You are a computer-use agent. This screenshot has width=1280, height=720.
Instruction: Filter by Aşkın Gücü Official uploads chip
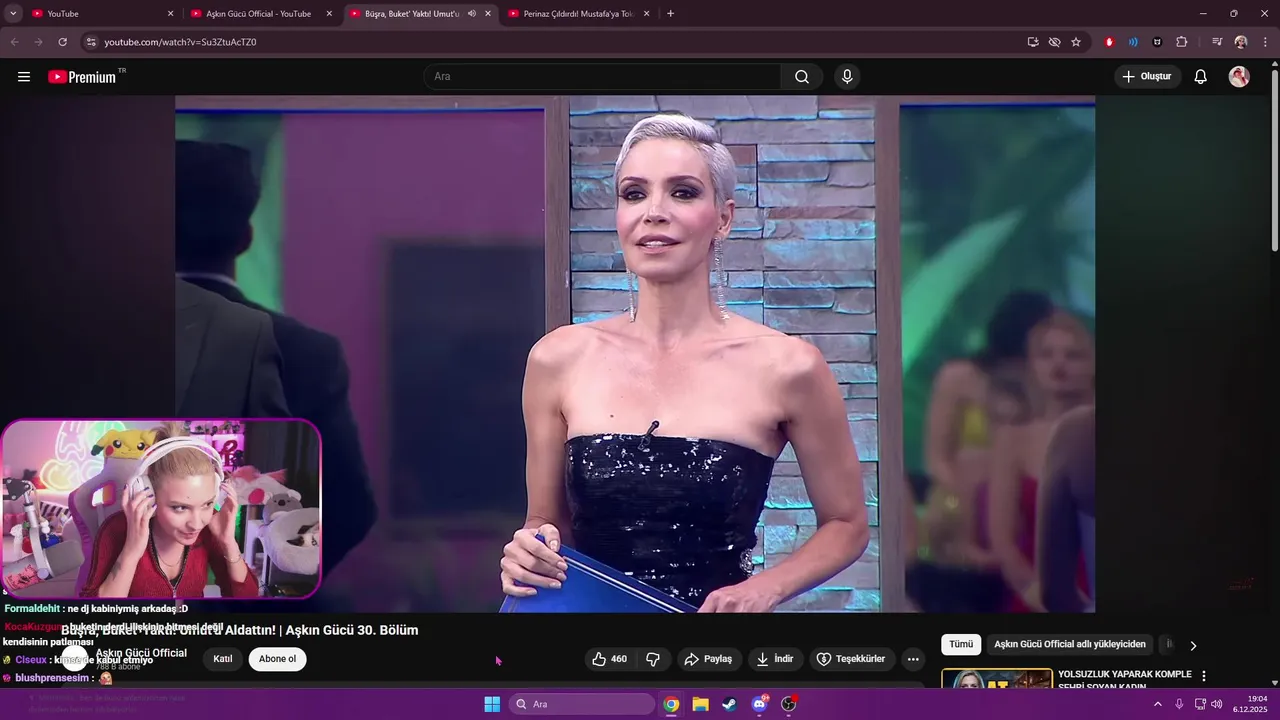tap(1070, 645)
